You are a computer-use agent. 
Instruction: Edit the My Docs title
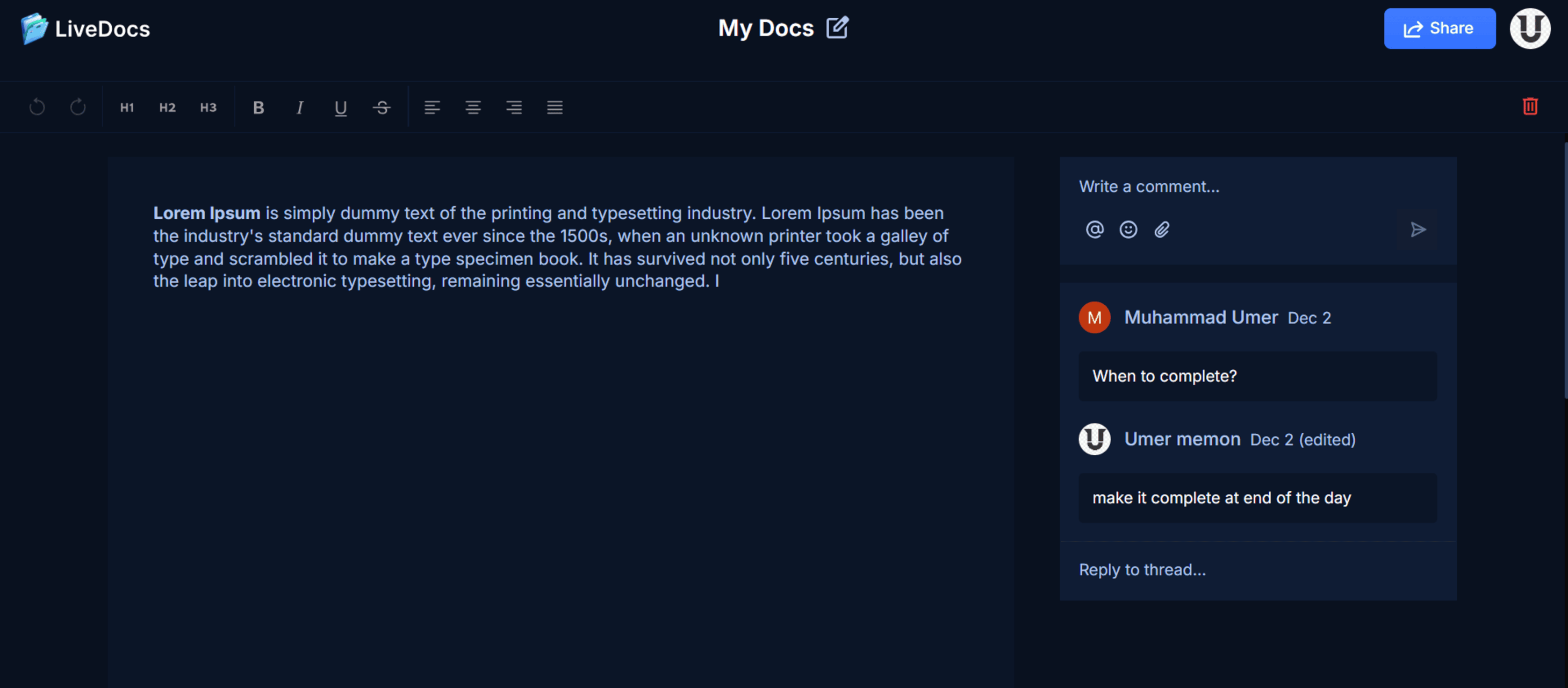(x=837, y=27)
